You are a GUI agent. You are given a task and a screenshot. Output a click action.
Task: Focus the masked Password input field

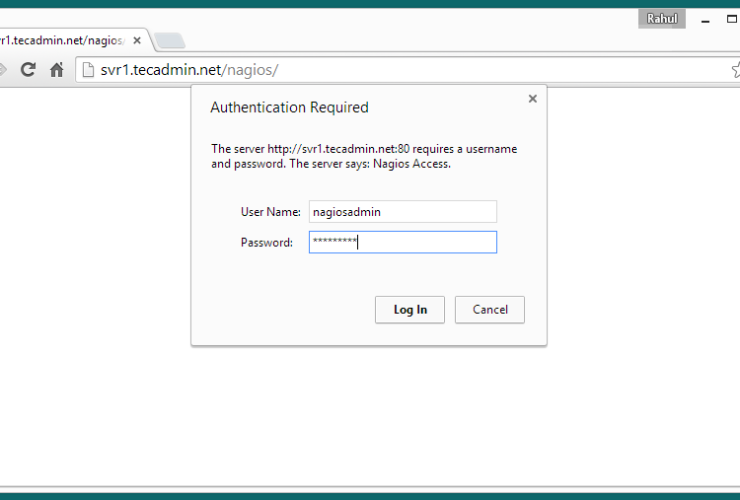click(402, 242)
